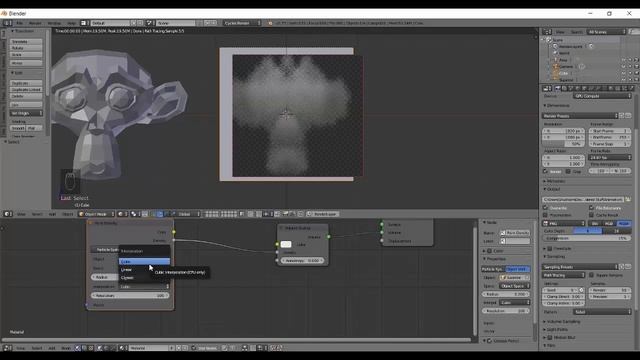The height and width of the screenshot is (360, 640).
Task: Toggle File Extensions checkbox
Action: pyautogui.click(x=591, y=208)
